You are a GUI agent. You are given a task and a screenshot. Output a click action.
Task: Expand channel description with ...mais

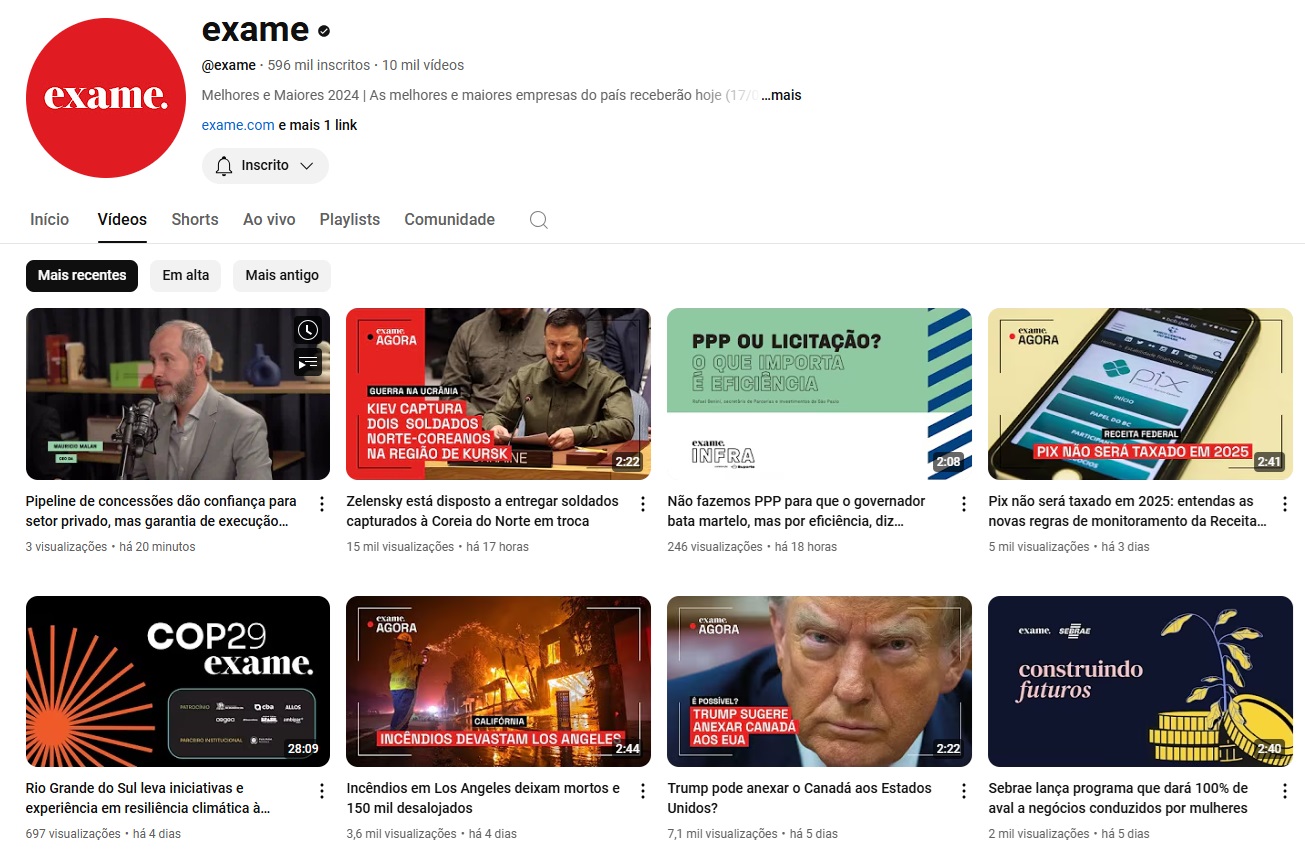[785, 96]
